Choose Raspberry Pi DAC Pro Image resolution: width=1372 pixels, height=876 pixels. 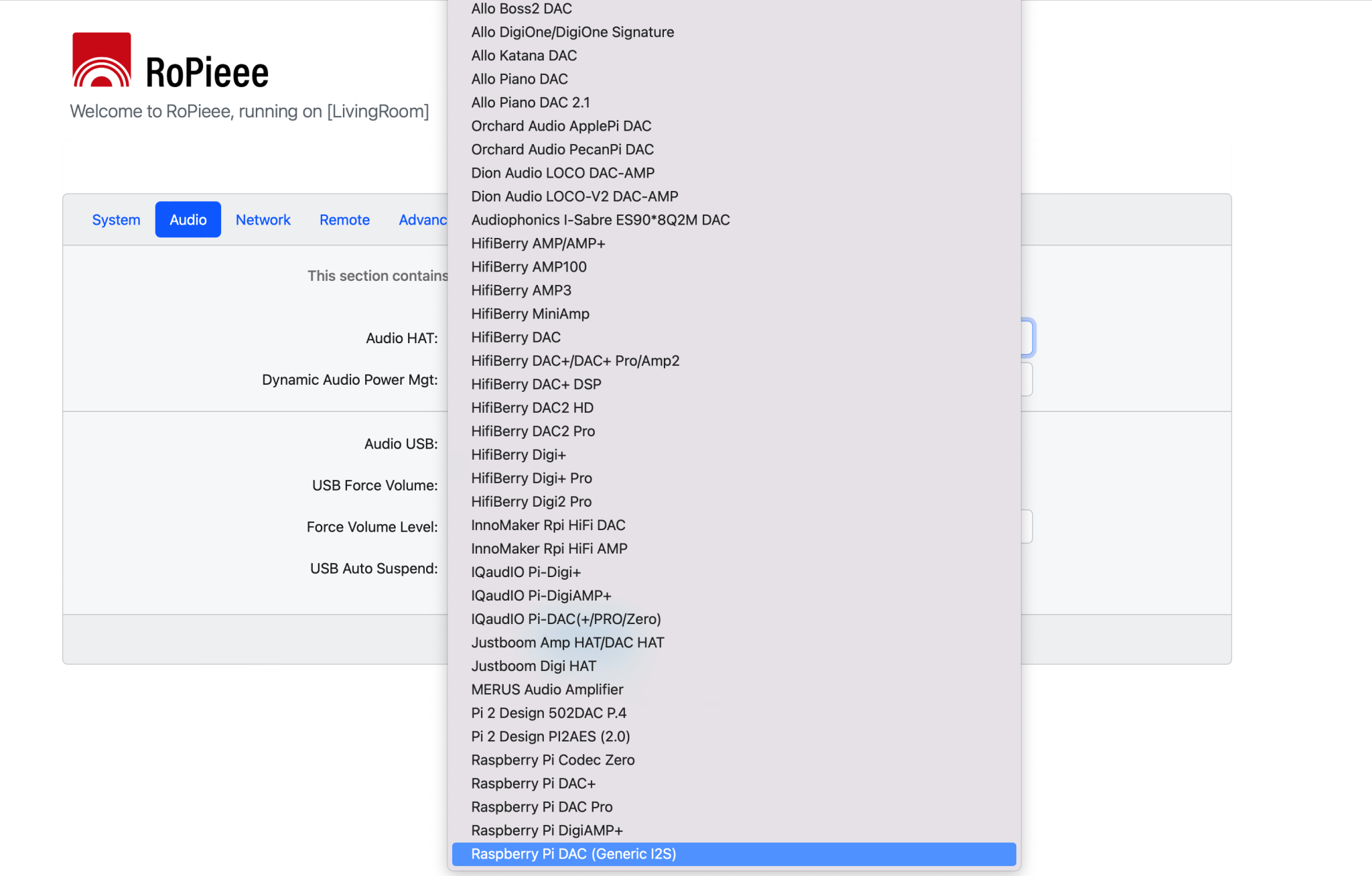point(734,806)
